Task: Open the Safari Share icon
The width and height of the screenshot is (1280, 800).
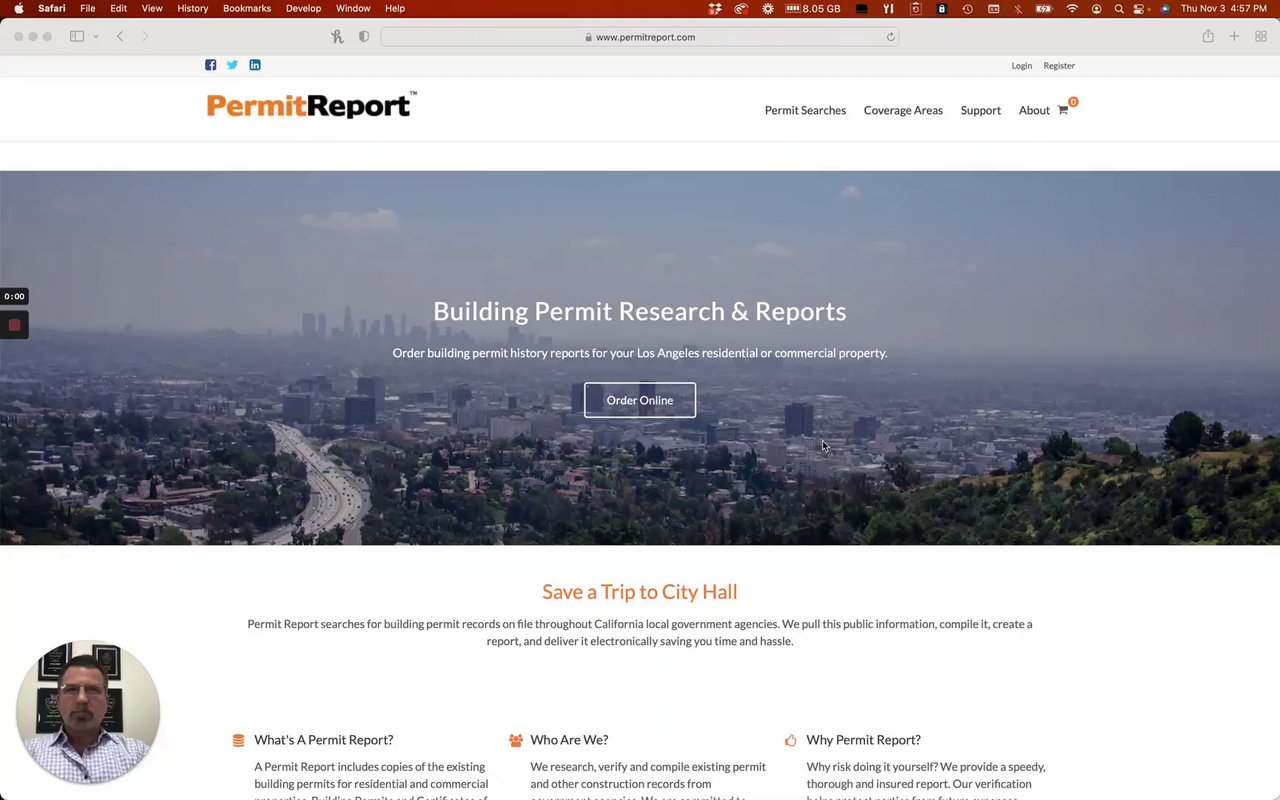Action: [1208, 36]
